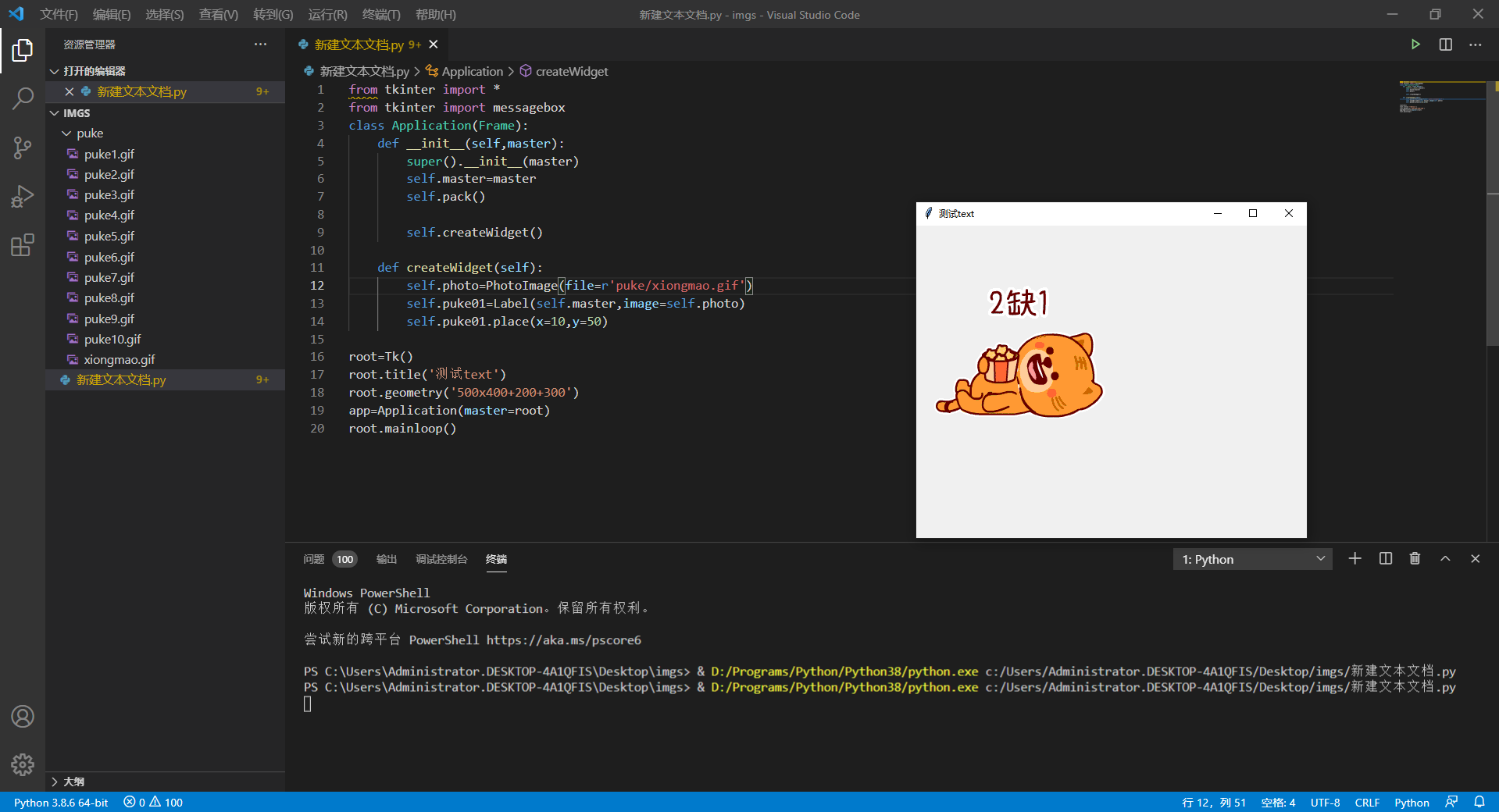Click the aka.ms/pscore6 link in terminal

[x=564, y=639]
